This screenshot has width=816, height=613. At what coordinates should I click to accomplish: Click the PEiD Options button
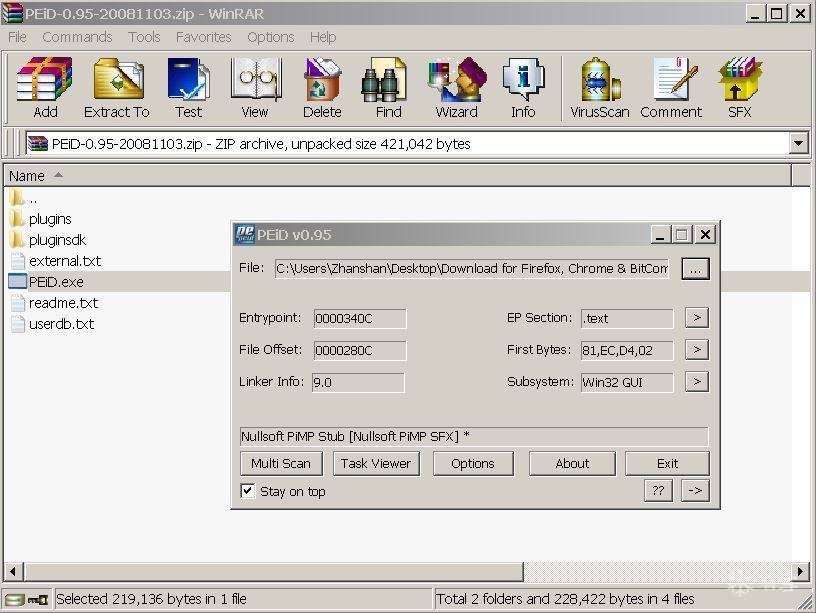pyautogui.click(x=473, y=463)
